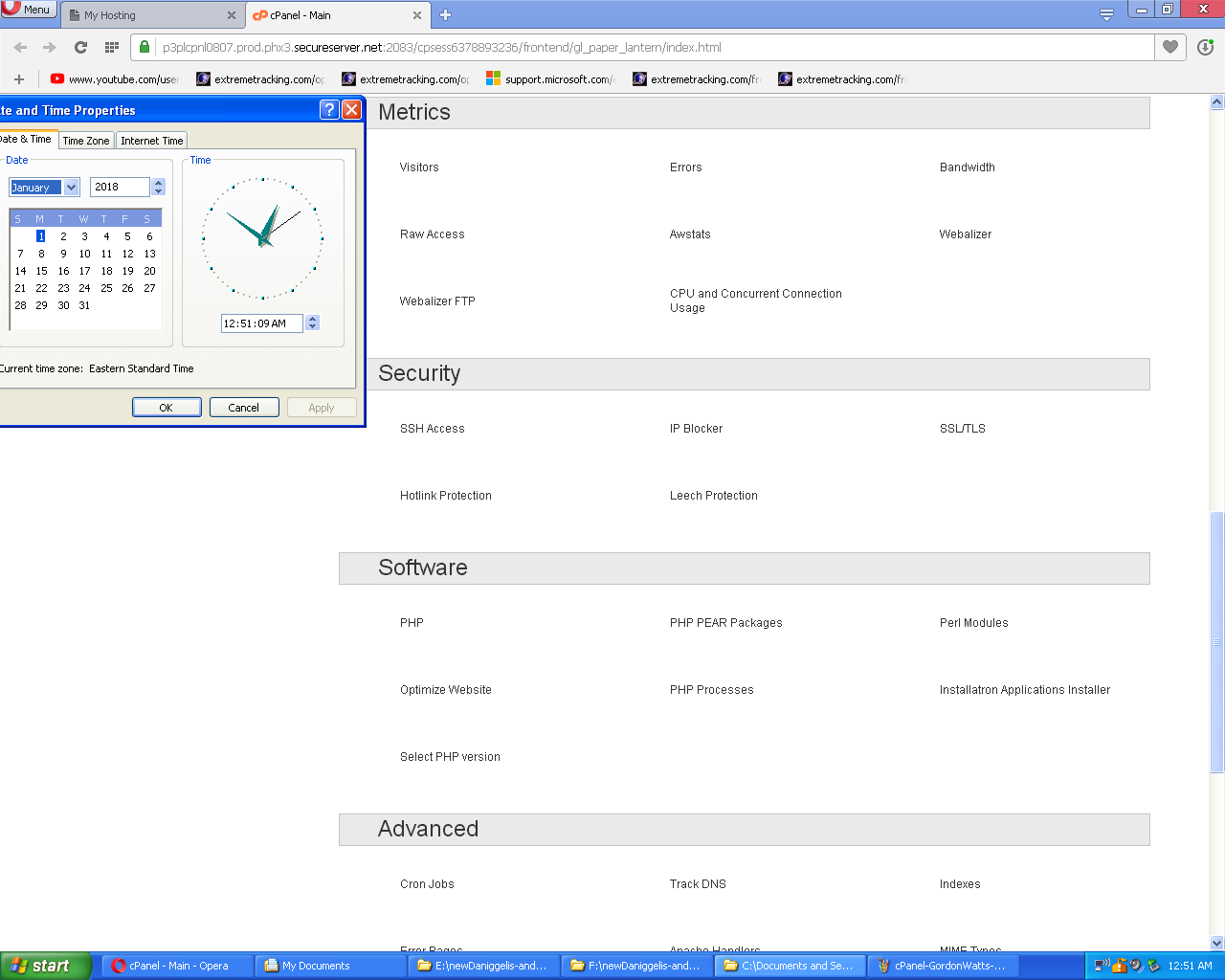This screenshot has height=980, width=1225.
Task: Click the help question mark in dialog
Action: coord(328,110)
